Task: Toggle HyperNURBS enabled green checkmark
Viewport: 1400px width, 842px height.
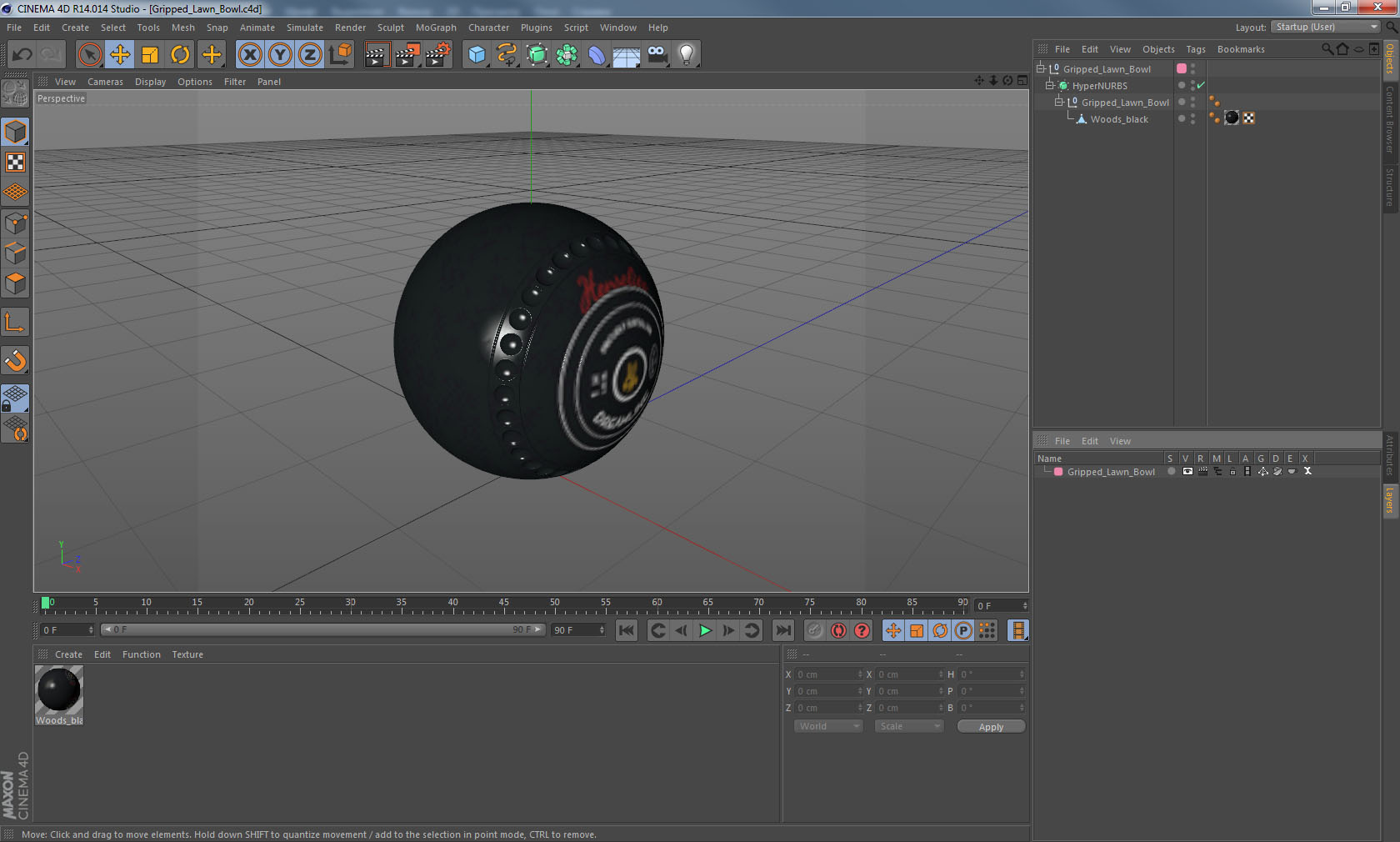Action: [x=1201, y=85]
